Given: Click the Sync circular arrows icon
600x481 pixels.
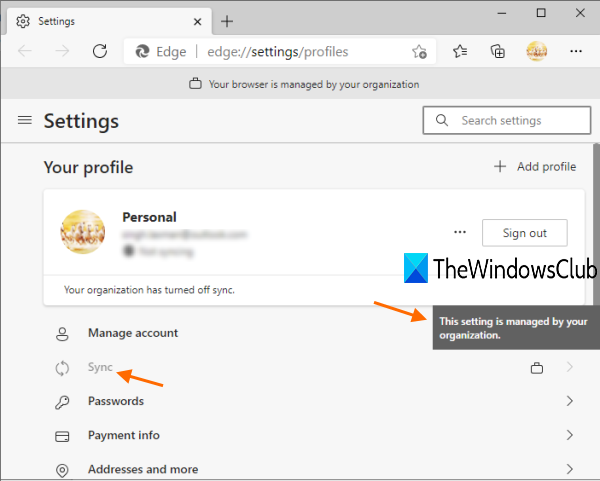Looking at the screenshot, I should tap(62, 368).
